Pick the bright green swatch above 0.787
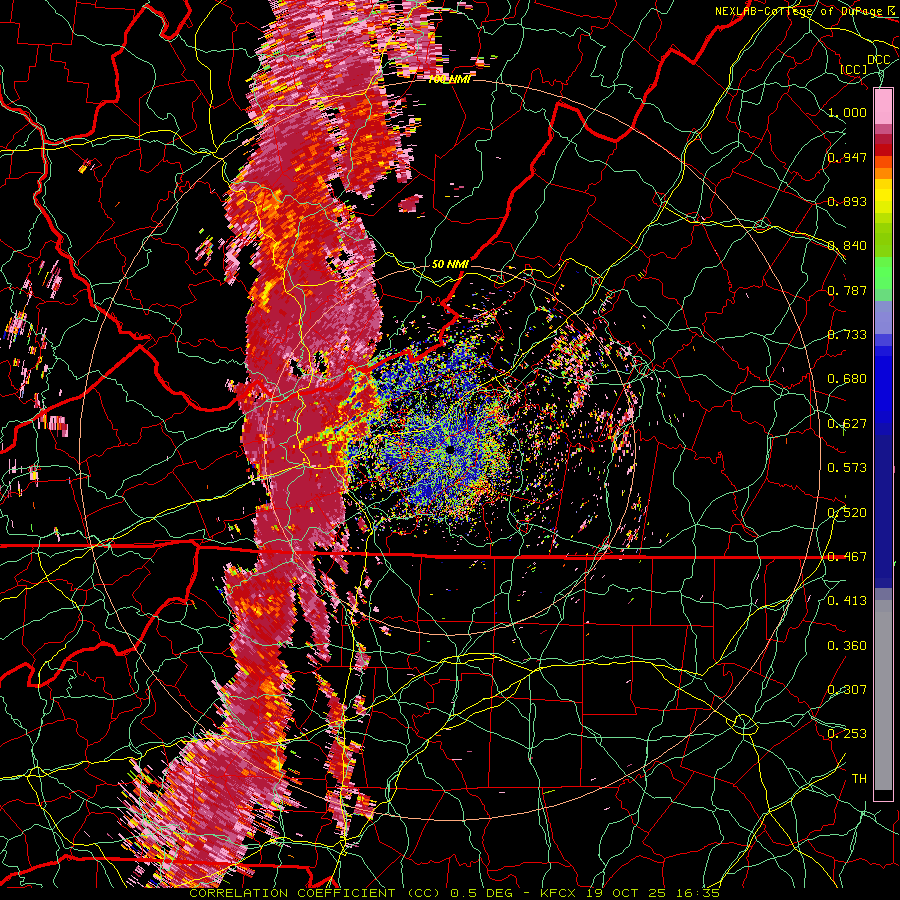900x900 pixels. pyautogui.click(x=883, y=273)
